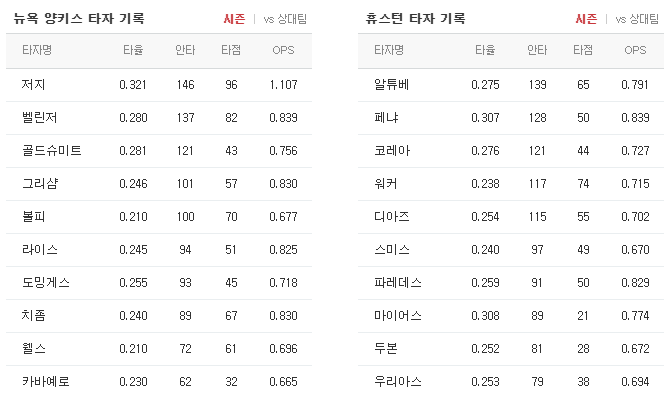Select batter 카바예로 row
Viewport: 670px width, 408px height.
coord(159,382)
